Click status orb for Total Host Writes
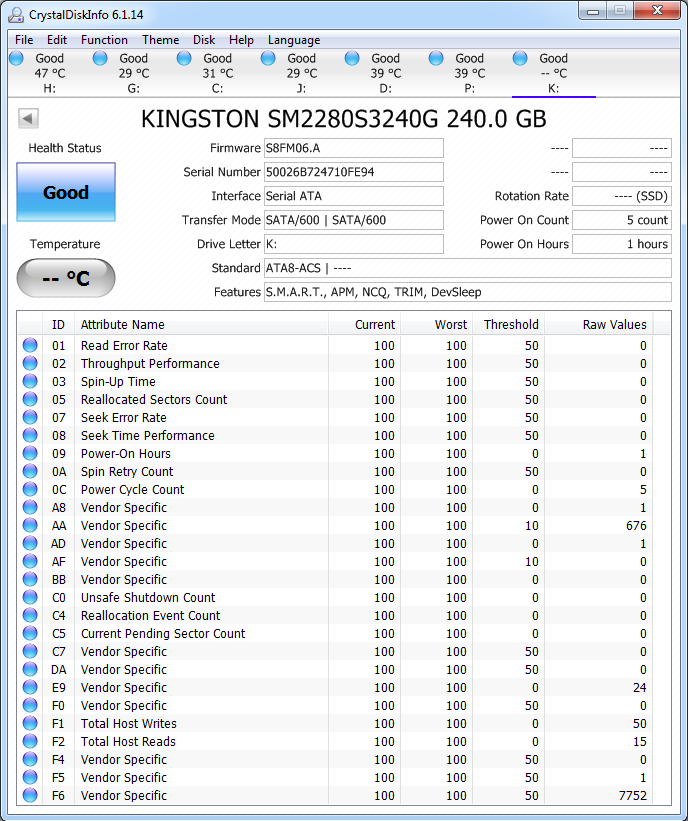The height and width of the screenshot is (821, 688). point(30,724)
